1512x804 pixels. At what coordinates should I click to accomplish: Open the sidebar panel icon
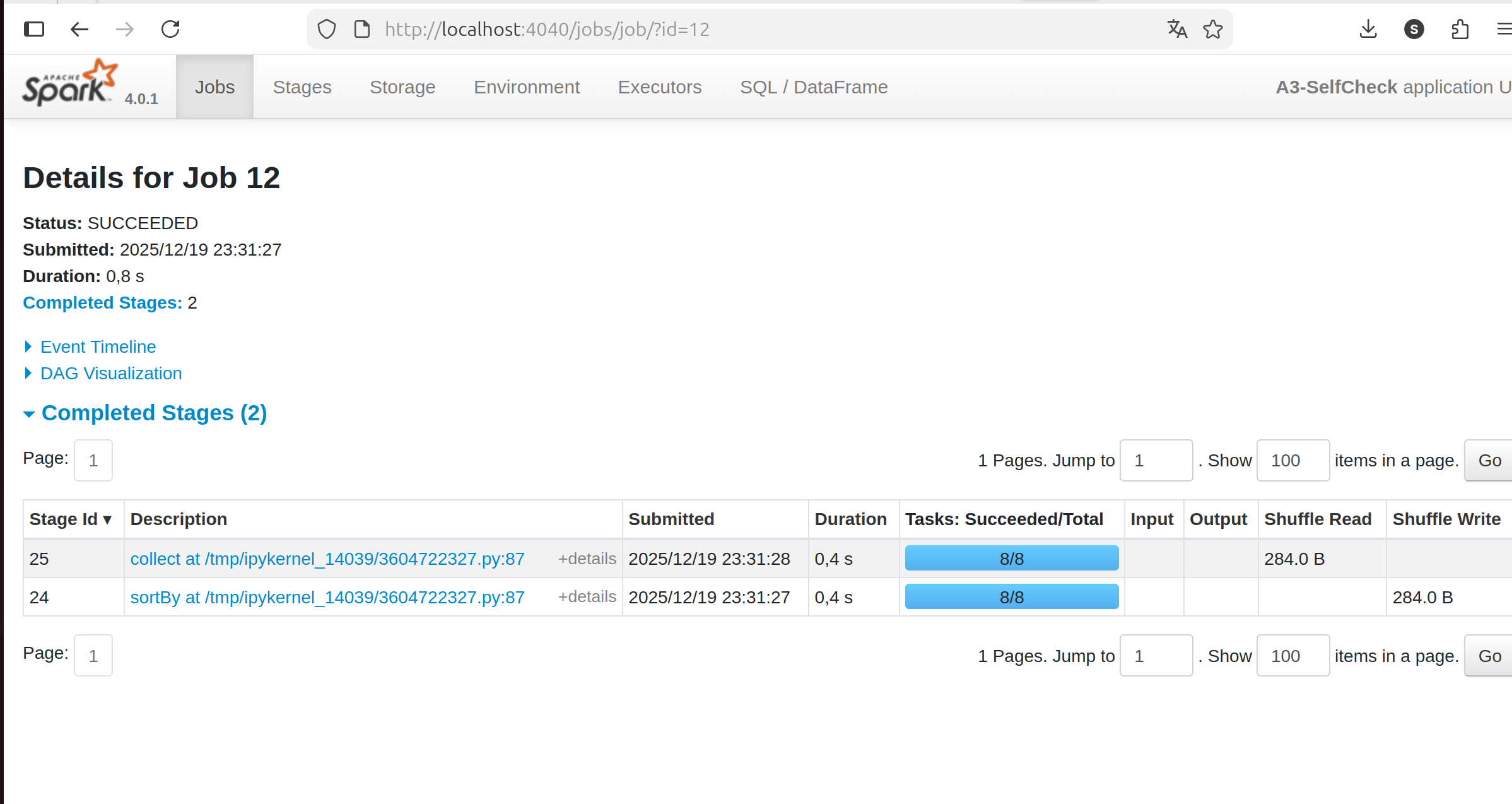34,29
